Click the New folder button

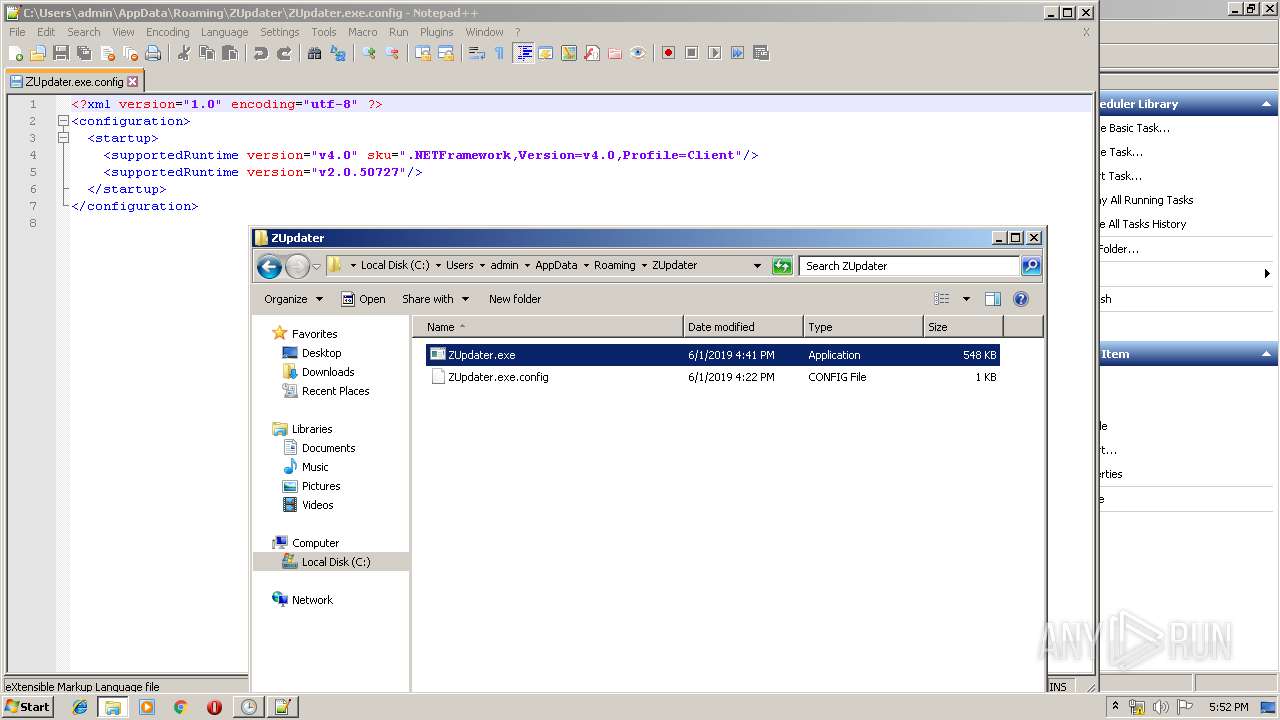tap(515, 299)
